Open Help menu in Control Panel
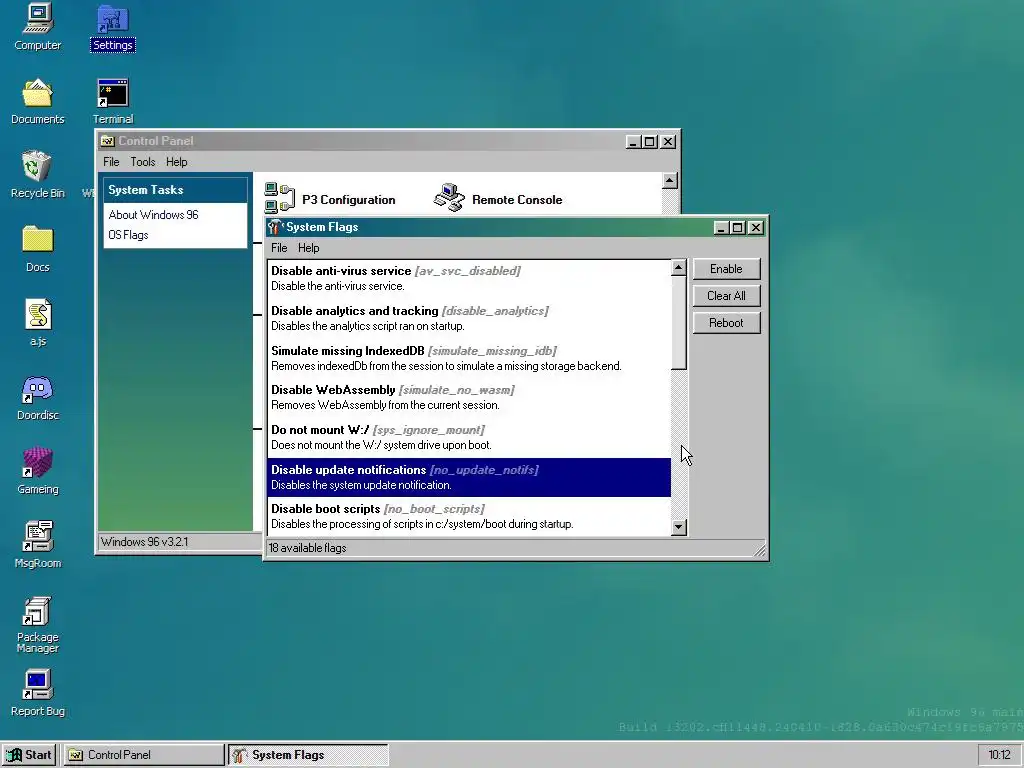 (176, 162)
